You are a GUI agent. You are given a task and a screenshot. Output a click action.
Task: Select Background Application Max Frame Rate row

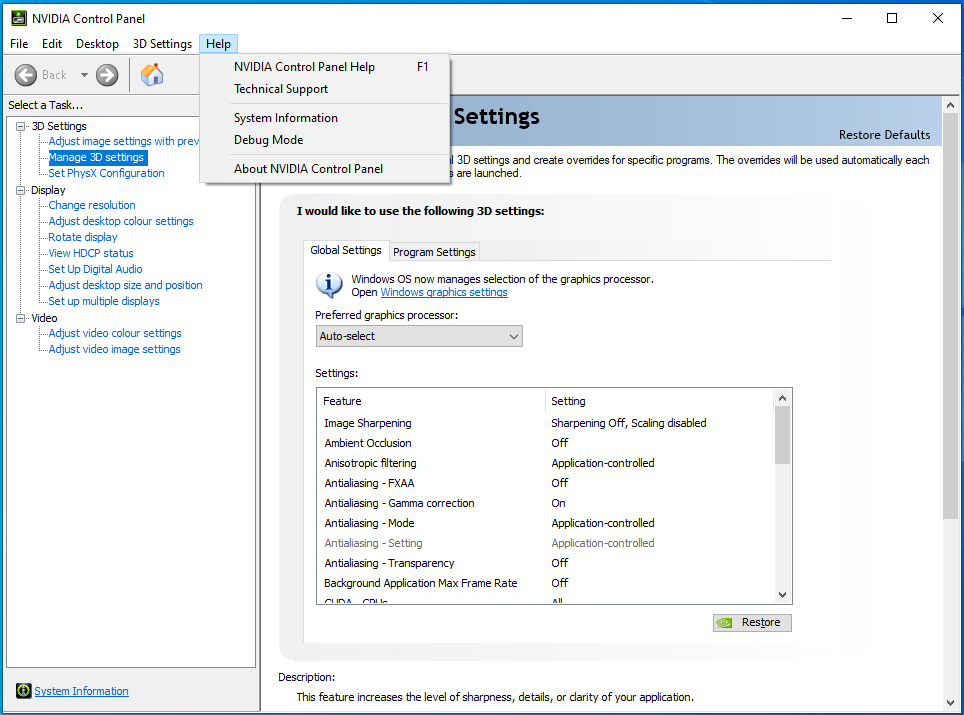point(546,583)
